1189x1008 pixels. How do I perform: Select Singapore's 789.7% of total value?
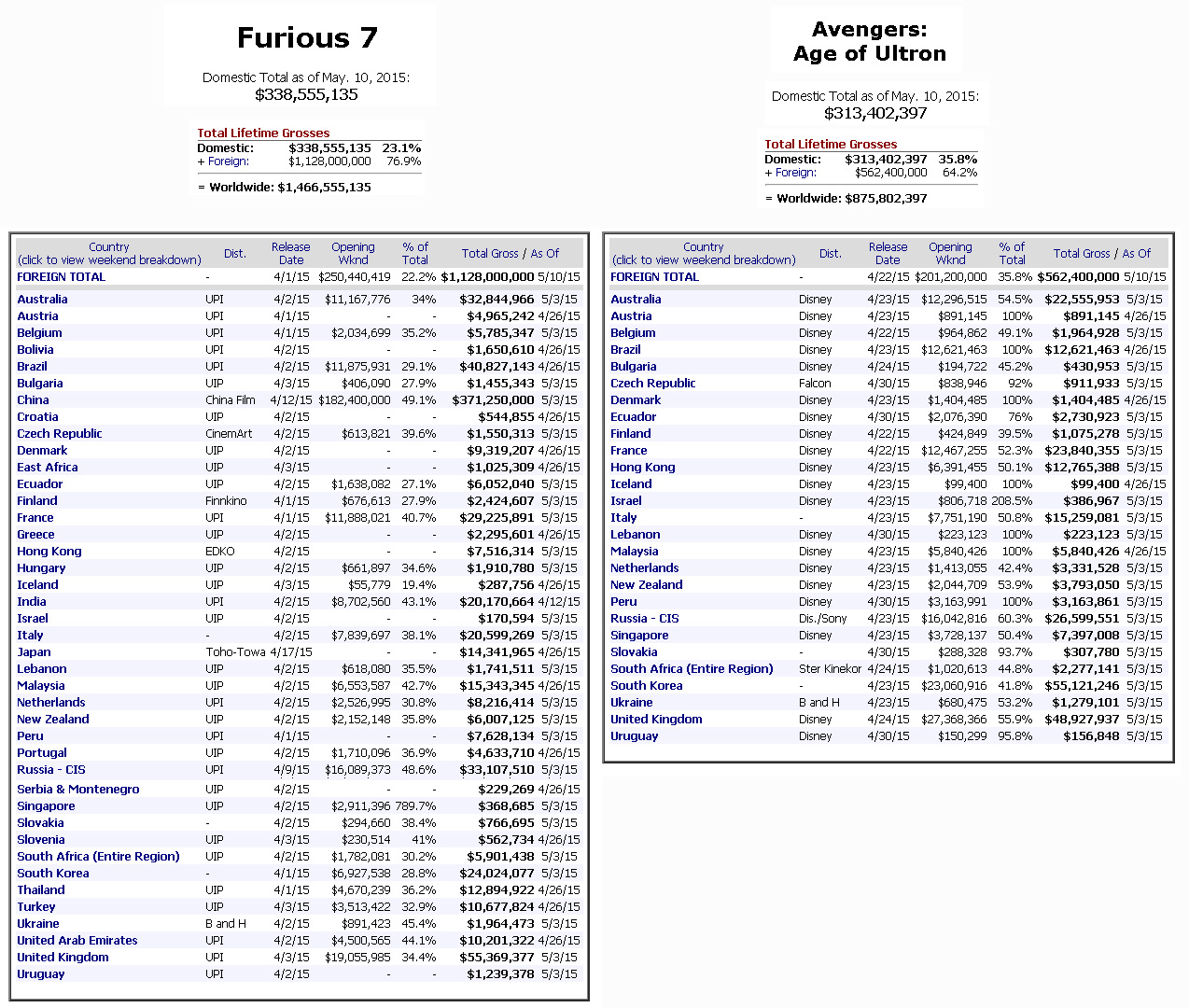point(415,806)
